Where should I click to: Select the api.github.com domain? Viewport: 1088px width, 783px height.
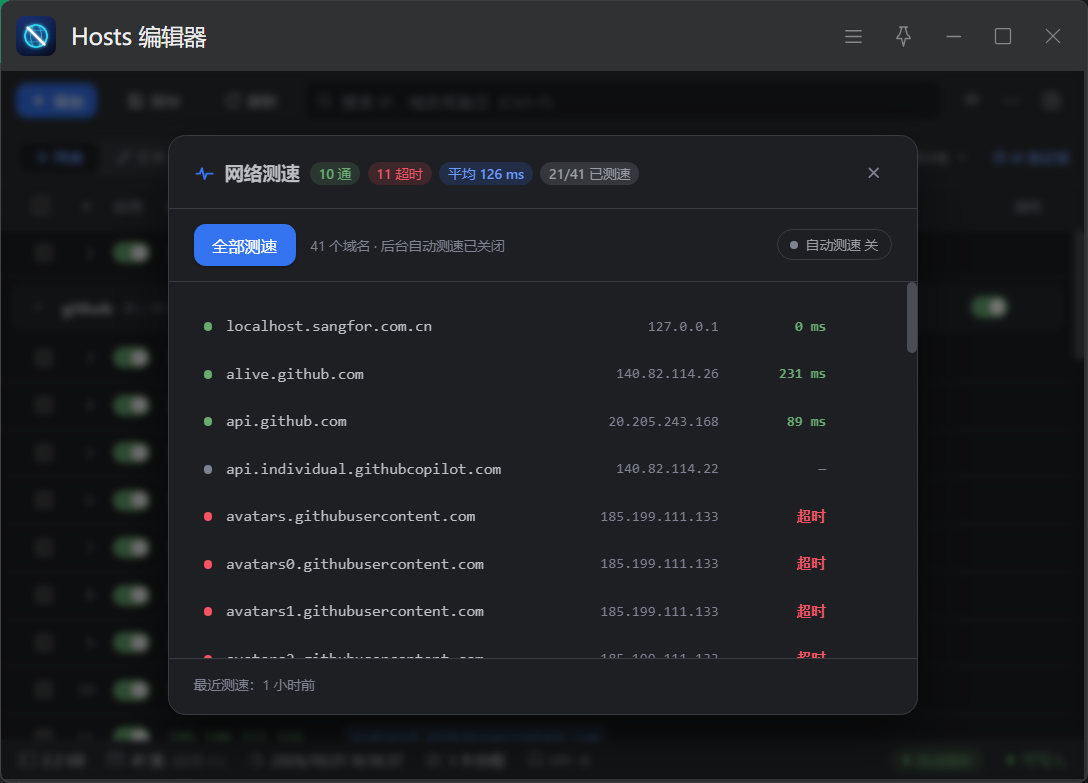click(x=286, y=421)
